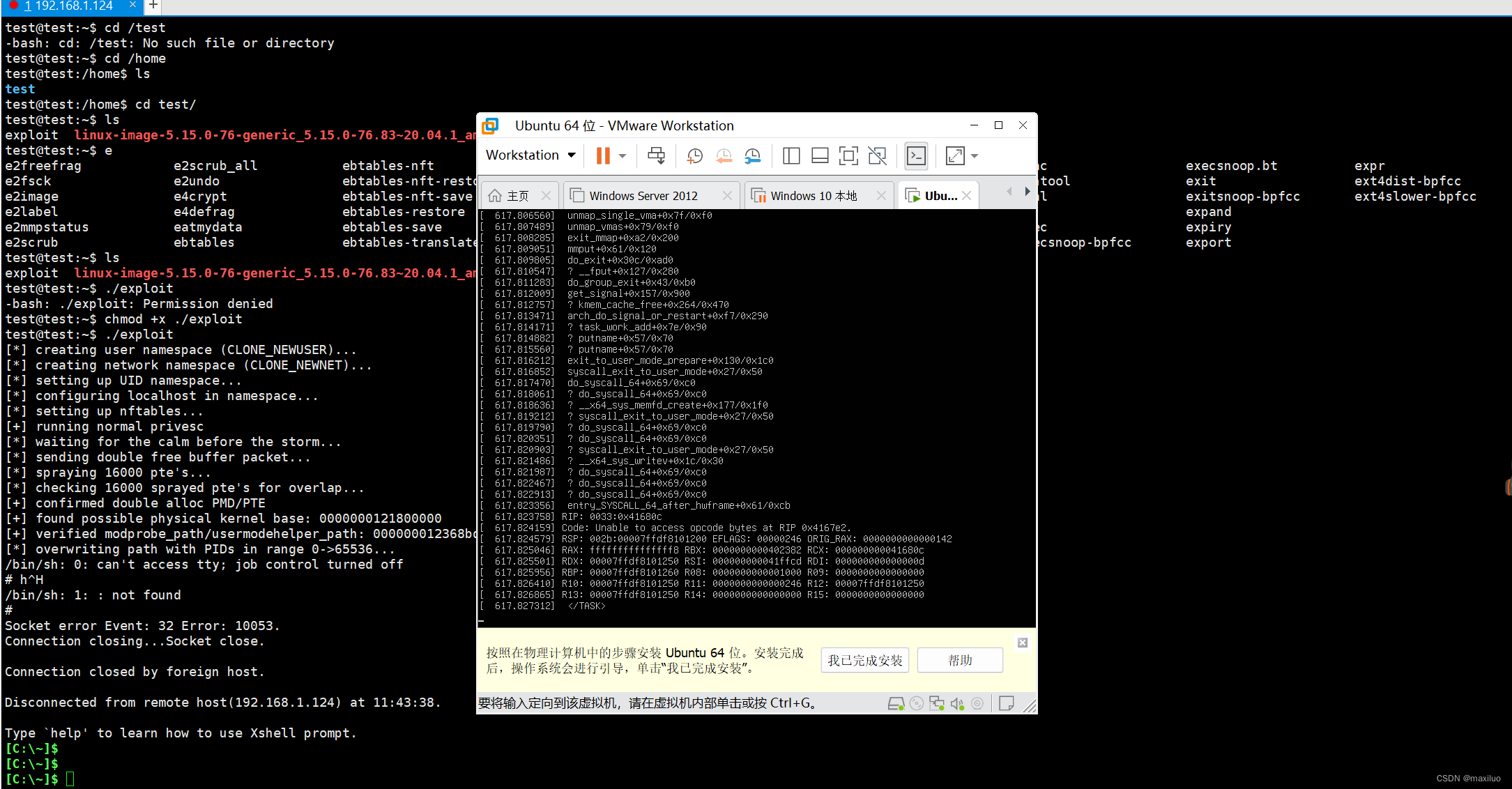The width and height of the screenshot is (1512, 789).
Task: Open the suspend button dropdown arrow
Action: [622, 155]
